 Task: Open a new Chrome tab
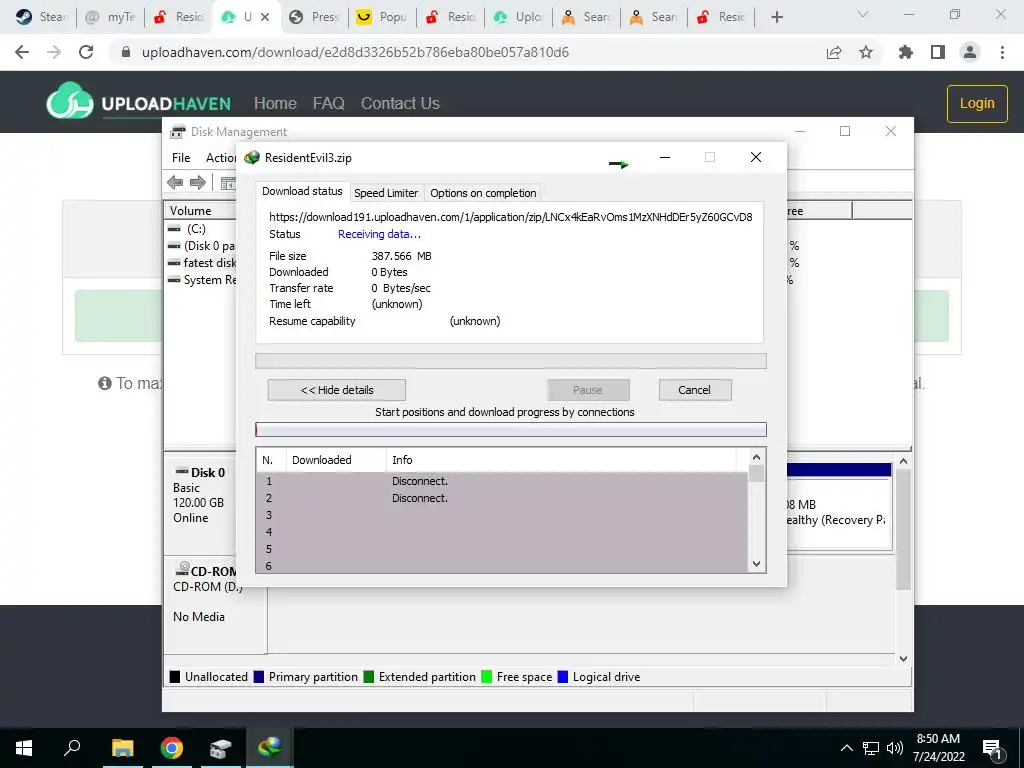point(776,17)
